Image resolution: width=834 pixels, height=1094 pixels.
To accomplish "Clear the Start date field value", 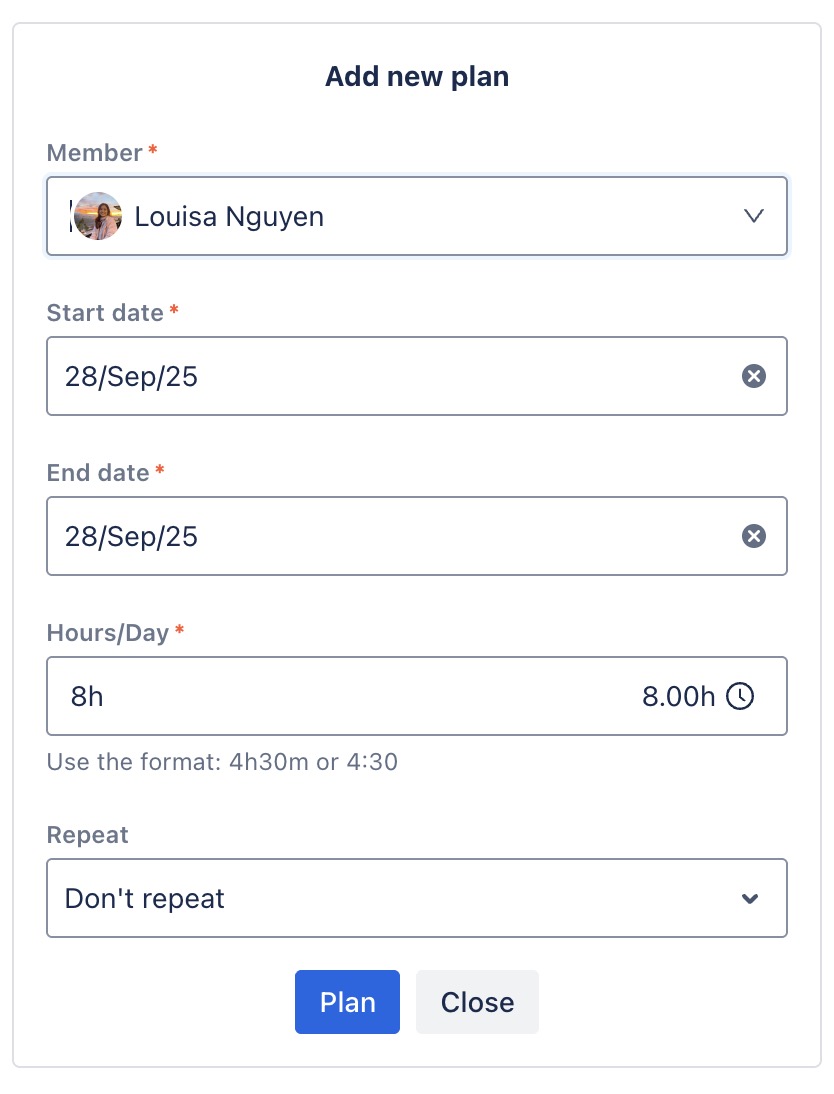I will (753, 376).
